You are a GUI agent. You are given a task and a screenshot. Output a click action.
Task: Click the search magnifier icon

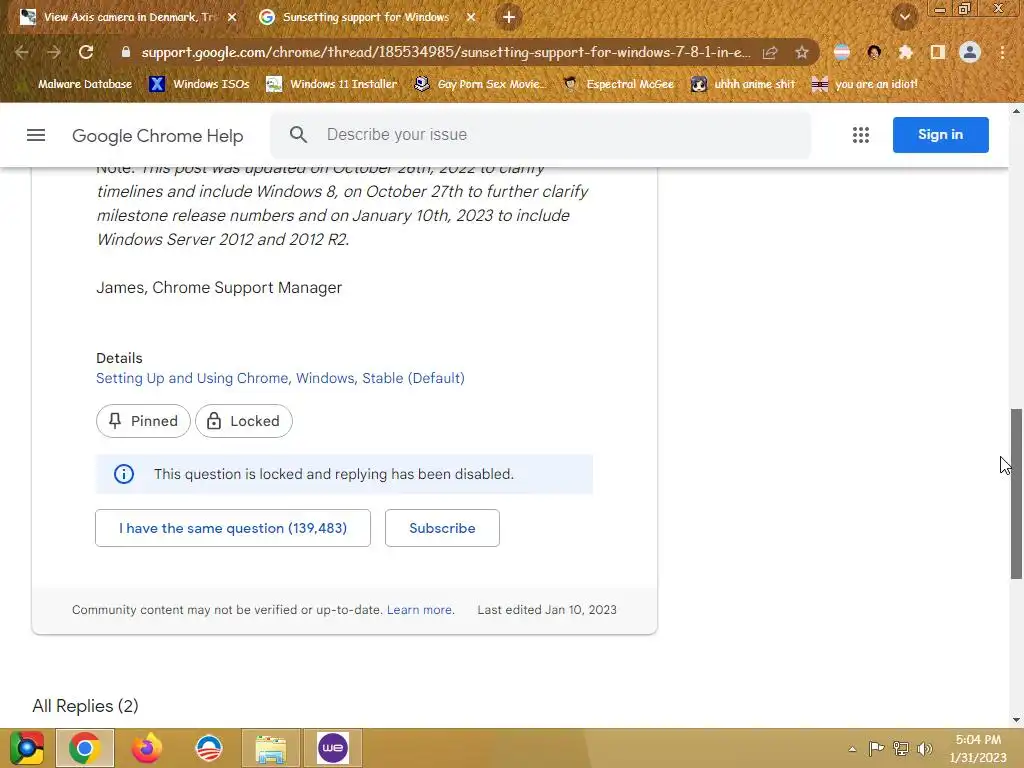pos(298,135)
